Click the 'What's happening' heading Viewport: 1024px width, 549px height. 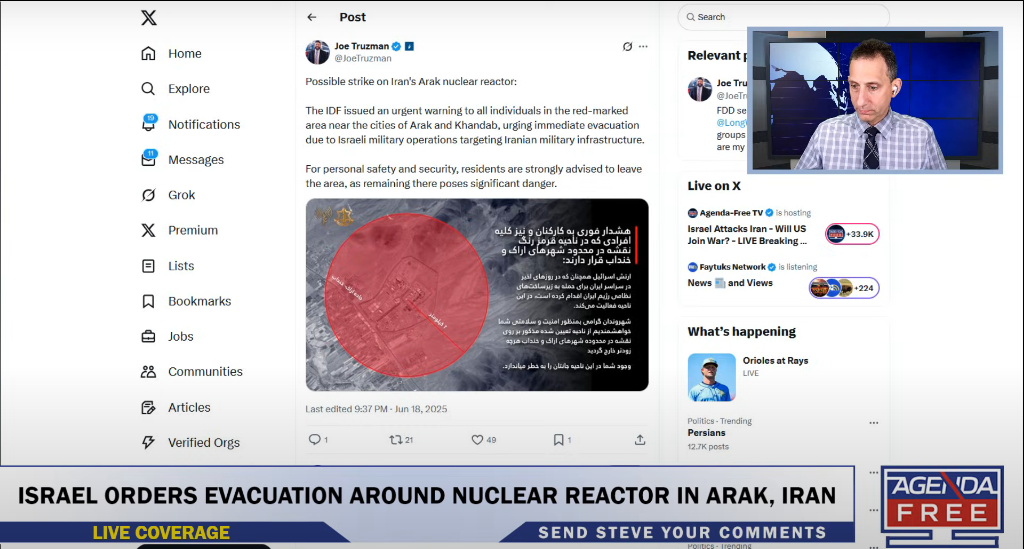tap(742, 332)
